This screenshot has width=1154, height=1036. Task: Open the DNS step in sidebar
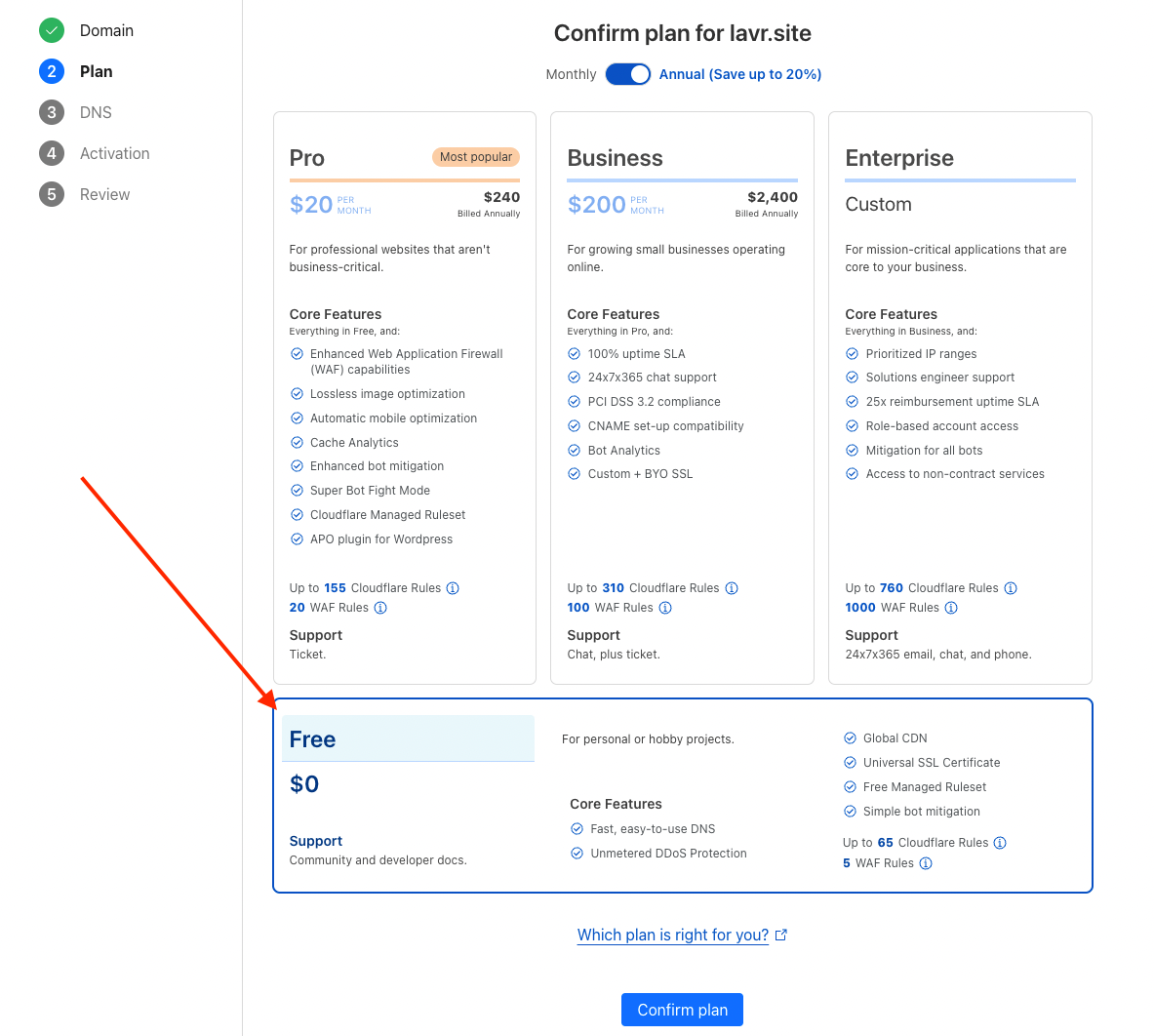coord(96,112)
